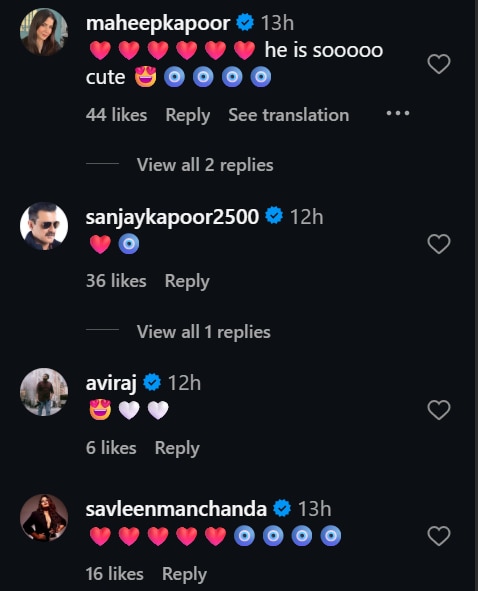478x591 pixels.
Task: Click See translation on maheepkapoor's comment
Action: click(x=289, y=115)
